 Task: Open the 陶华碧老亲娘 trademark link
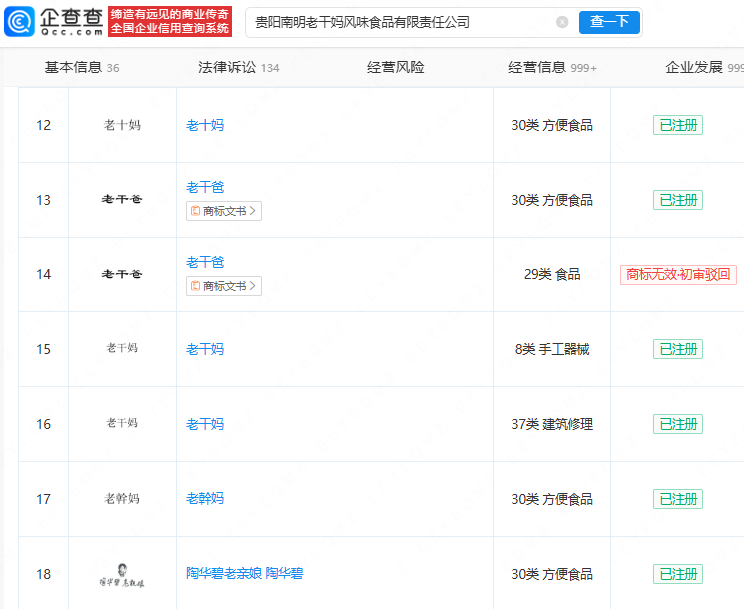point(222,574)
